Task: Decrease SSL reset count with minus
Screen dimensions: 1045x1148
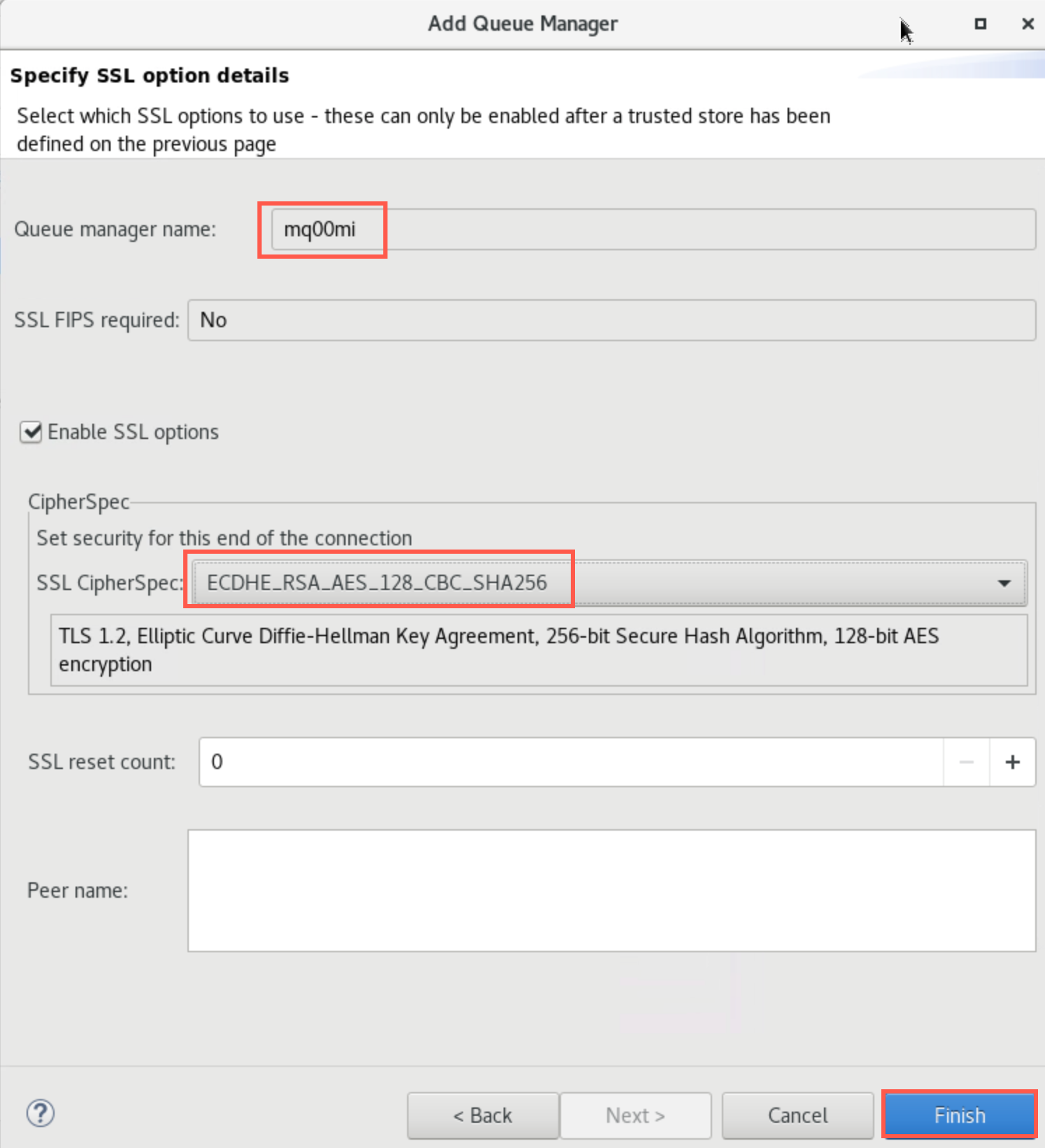Action: tap(967, 762)
